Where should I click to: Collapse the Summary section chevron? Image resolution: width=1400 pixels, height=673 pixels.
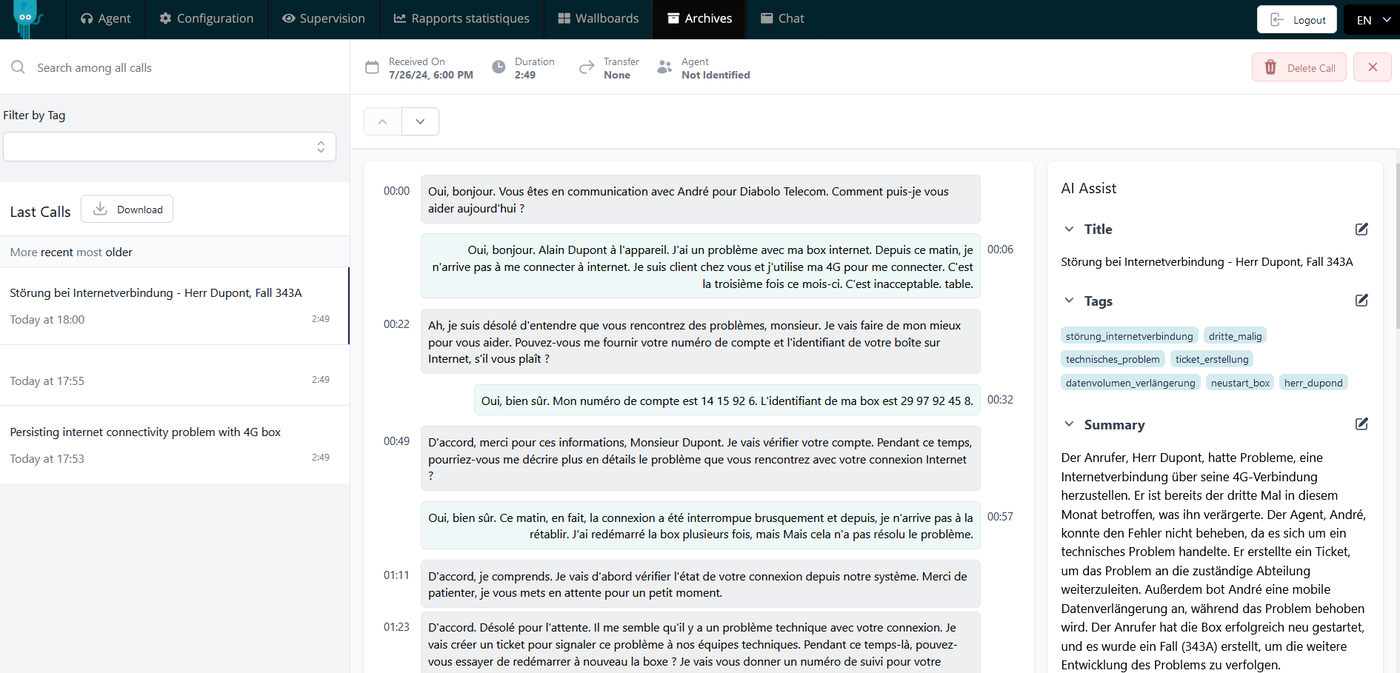coord(1069,425)
